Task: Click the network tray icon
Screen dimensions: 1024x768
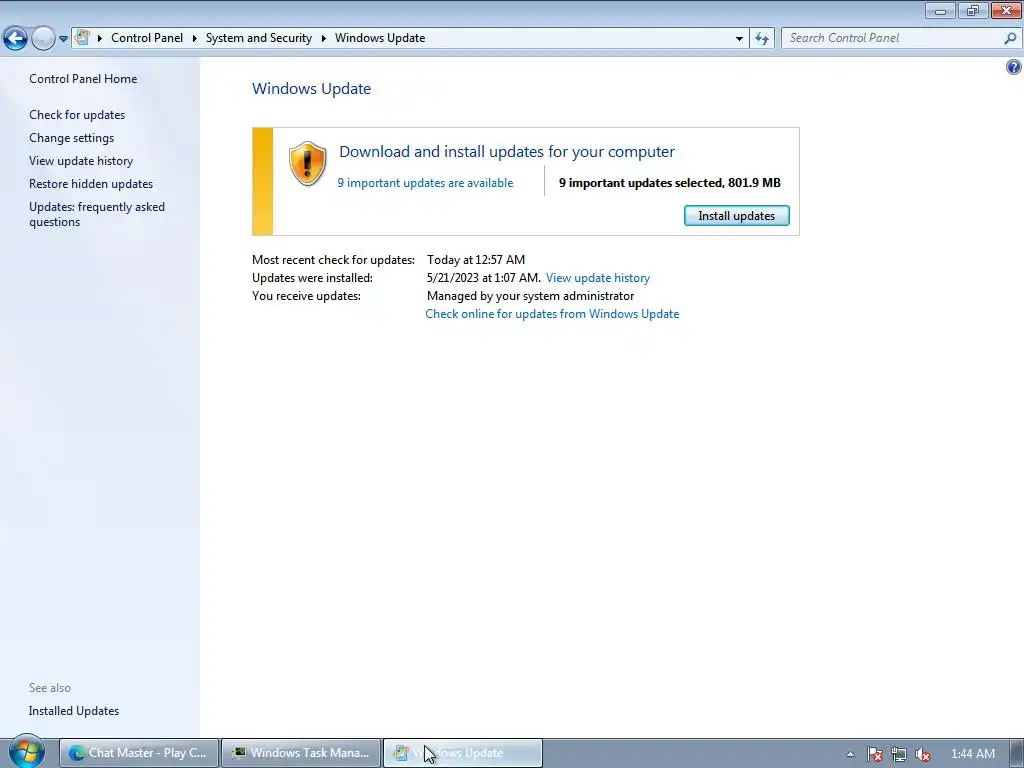Action: tap(899, 754)
